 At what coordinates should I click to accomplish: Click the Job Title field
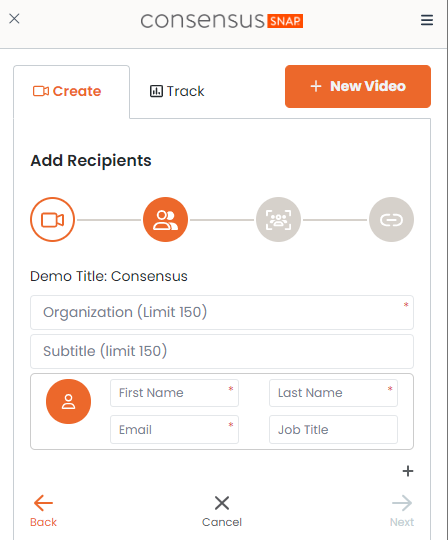(x=333, y=429)
